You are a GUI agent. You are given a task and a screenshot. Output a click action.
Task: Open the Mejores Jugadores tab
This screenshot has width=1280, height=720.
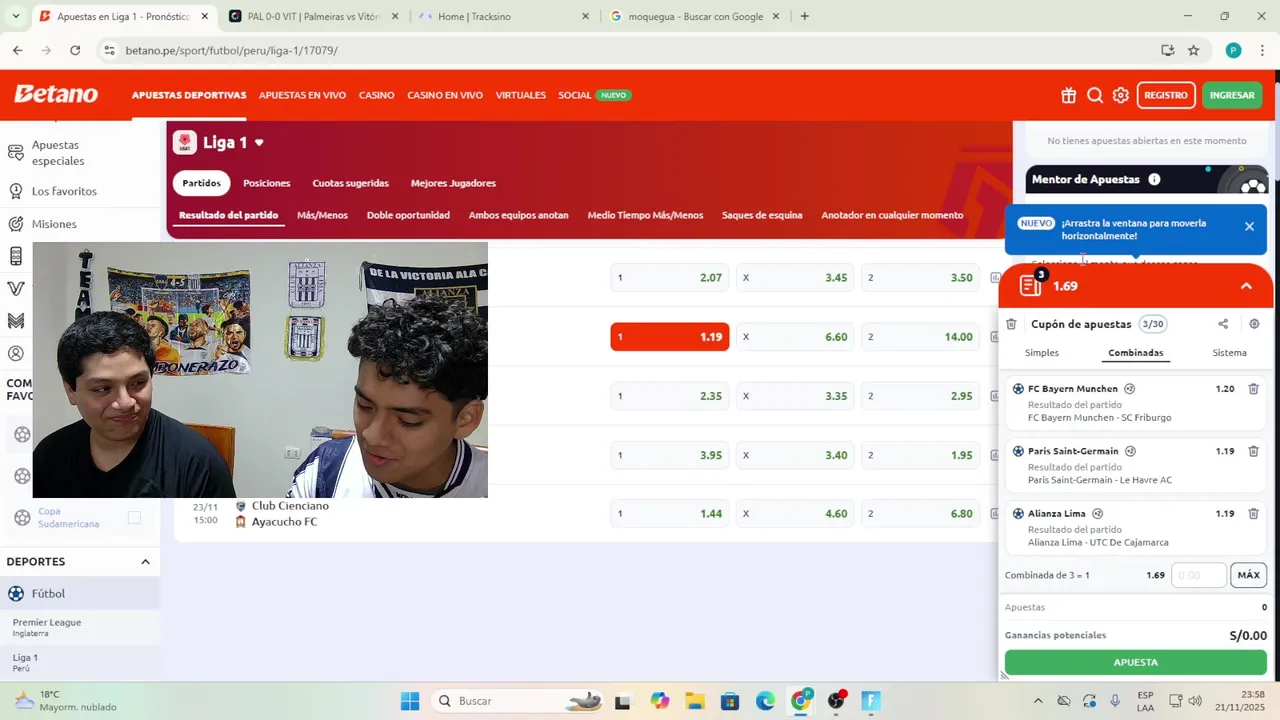[x=453, y=183]
